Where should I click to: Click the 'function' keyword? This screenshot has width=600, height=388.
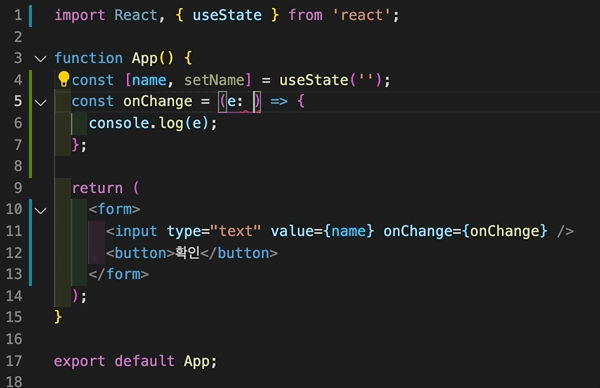88,58
